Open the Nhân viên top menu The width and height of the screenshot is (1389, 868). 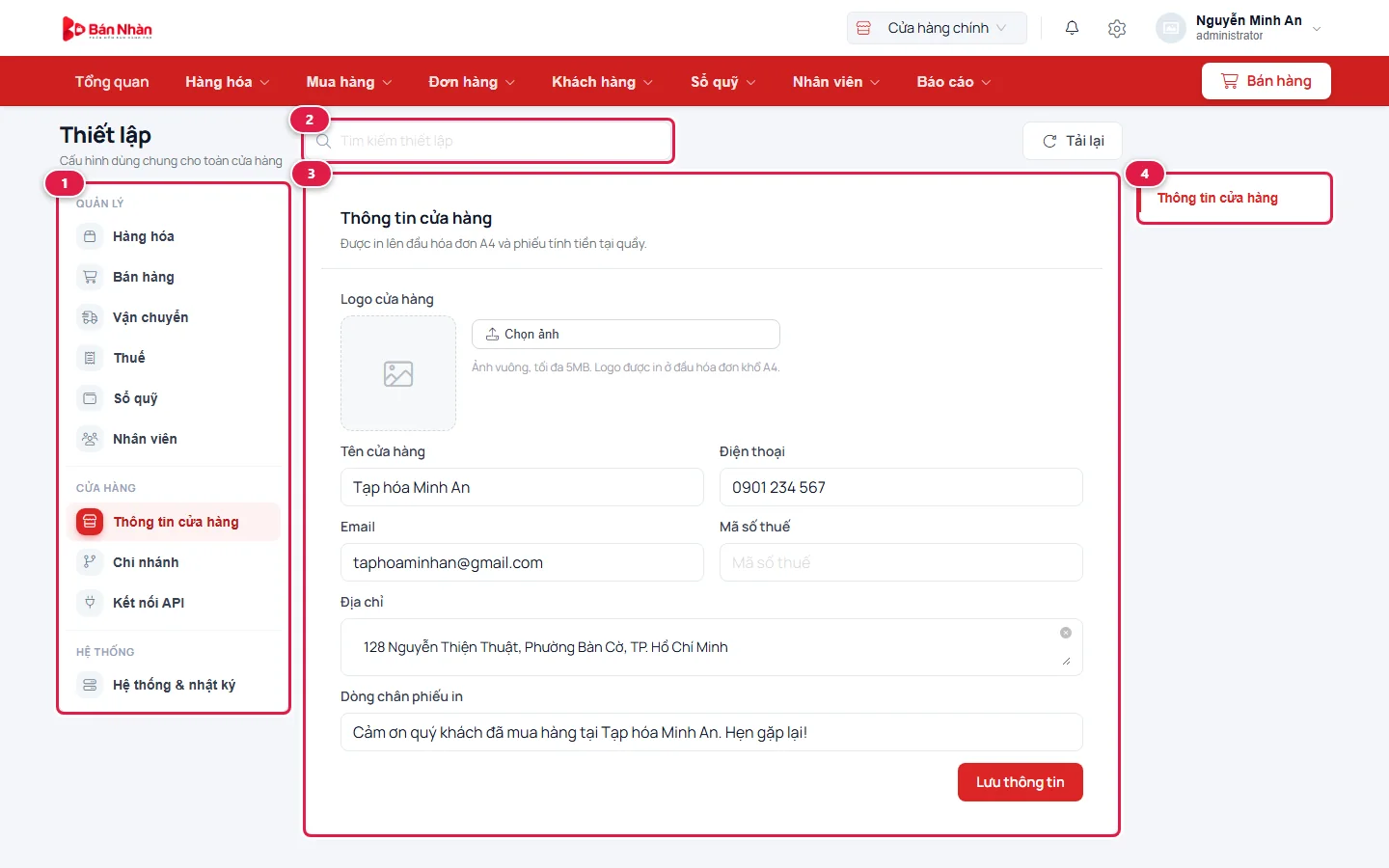[836, 82]
